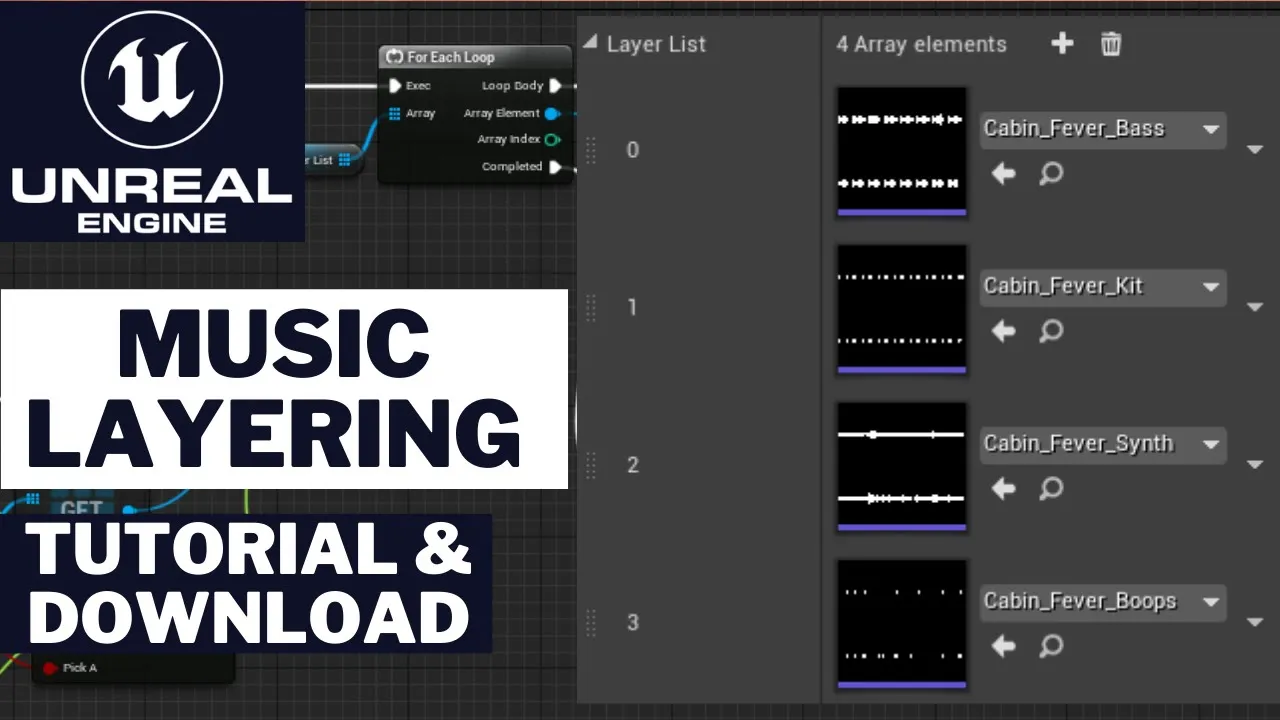Open the Cabin_Fever_Boops asset dropdown
The image size is (1280, 720).
tap(1103, 601)
